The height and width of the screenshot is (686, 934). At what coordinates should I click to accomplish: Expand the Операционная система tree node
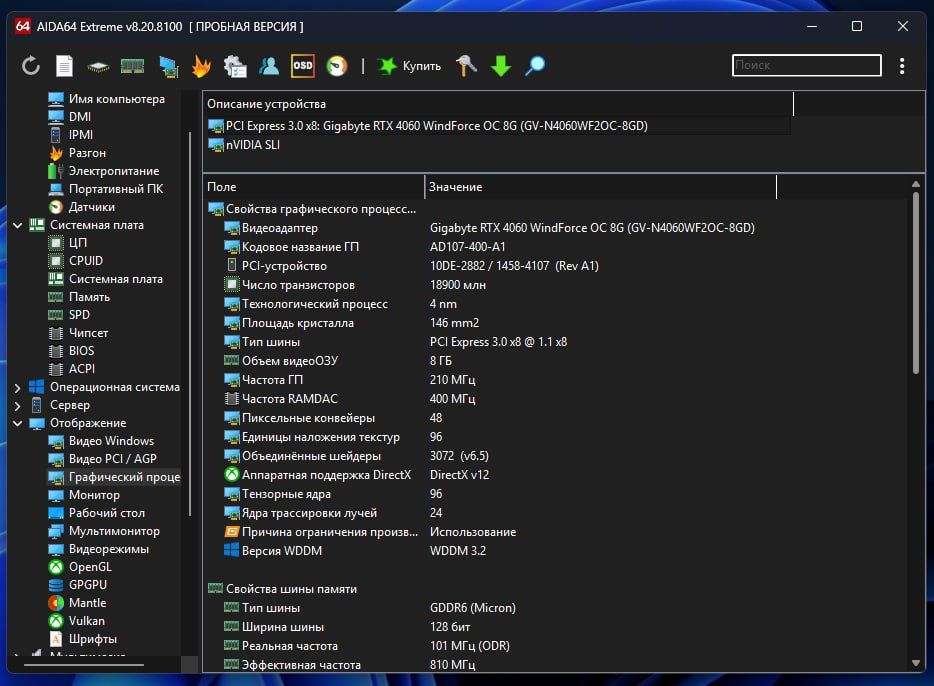(18, 388)
